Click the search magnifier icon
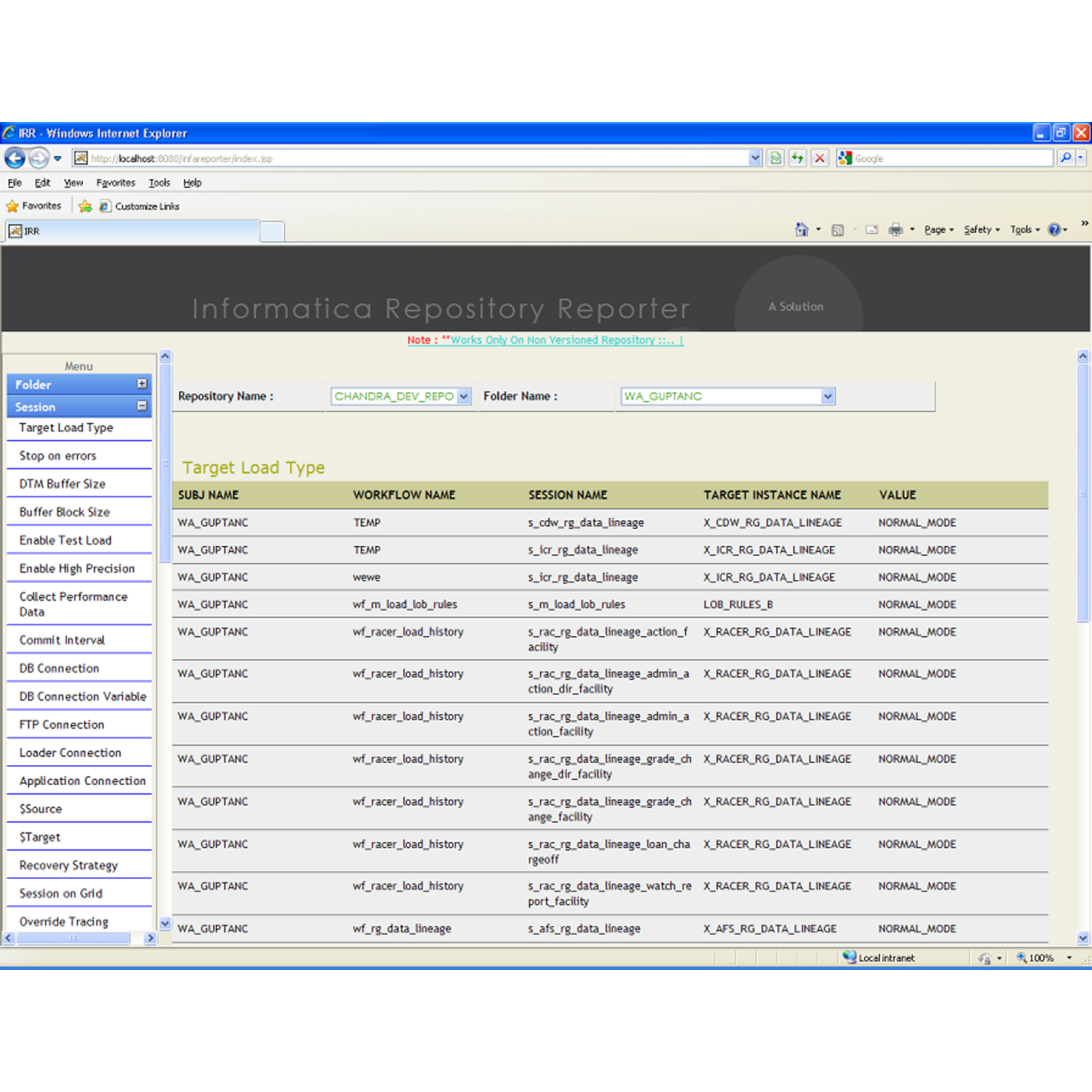Viewport: 1092px width, 1092px height. pos(1066,158)
